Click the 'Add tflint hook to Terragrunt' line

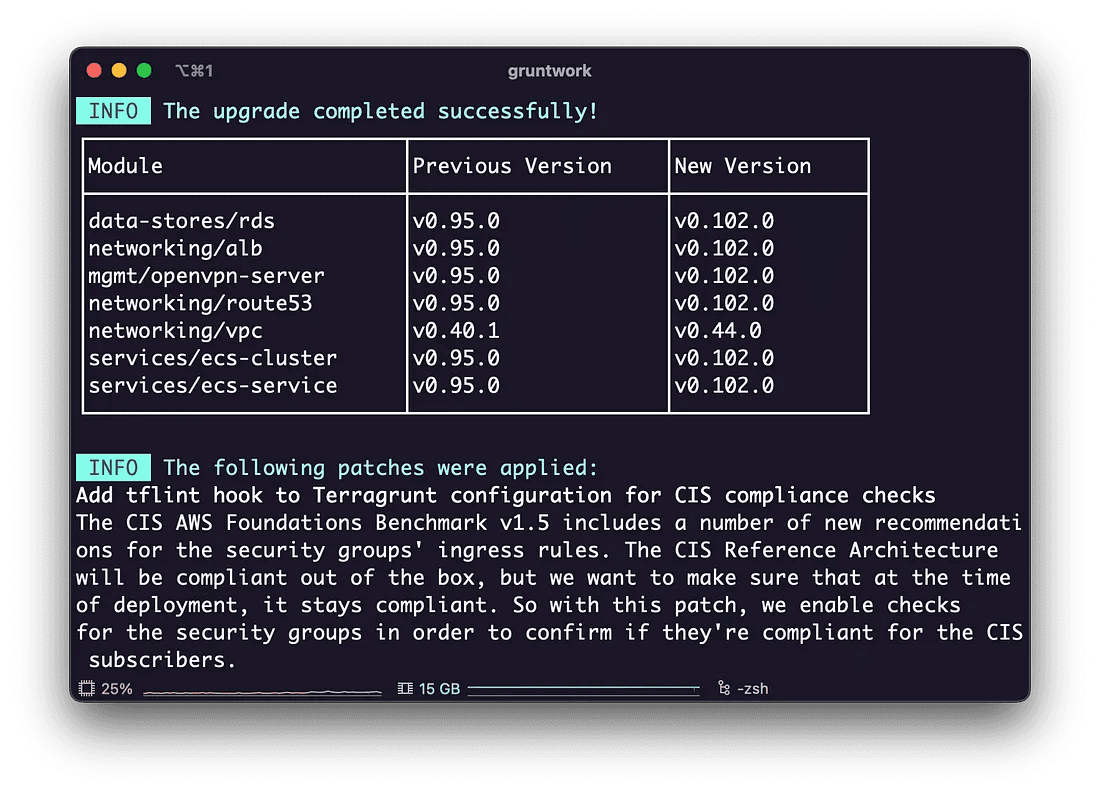pos(506,495)
